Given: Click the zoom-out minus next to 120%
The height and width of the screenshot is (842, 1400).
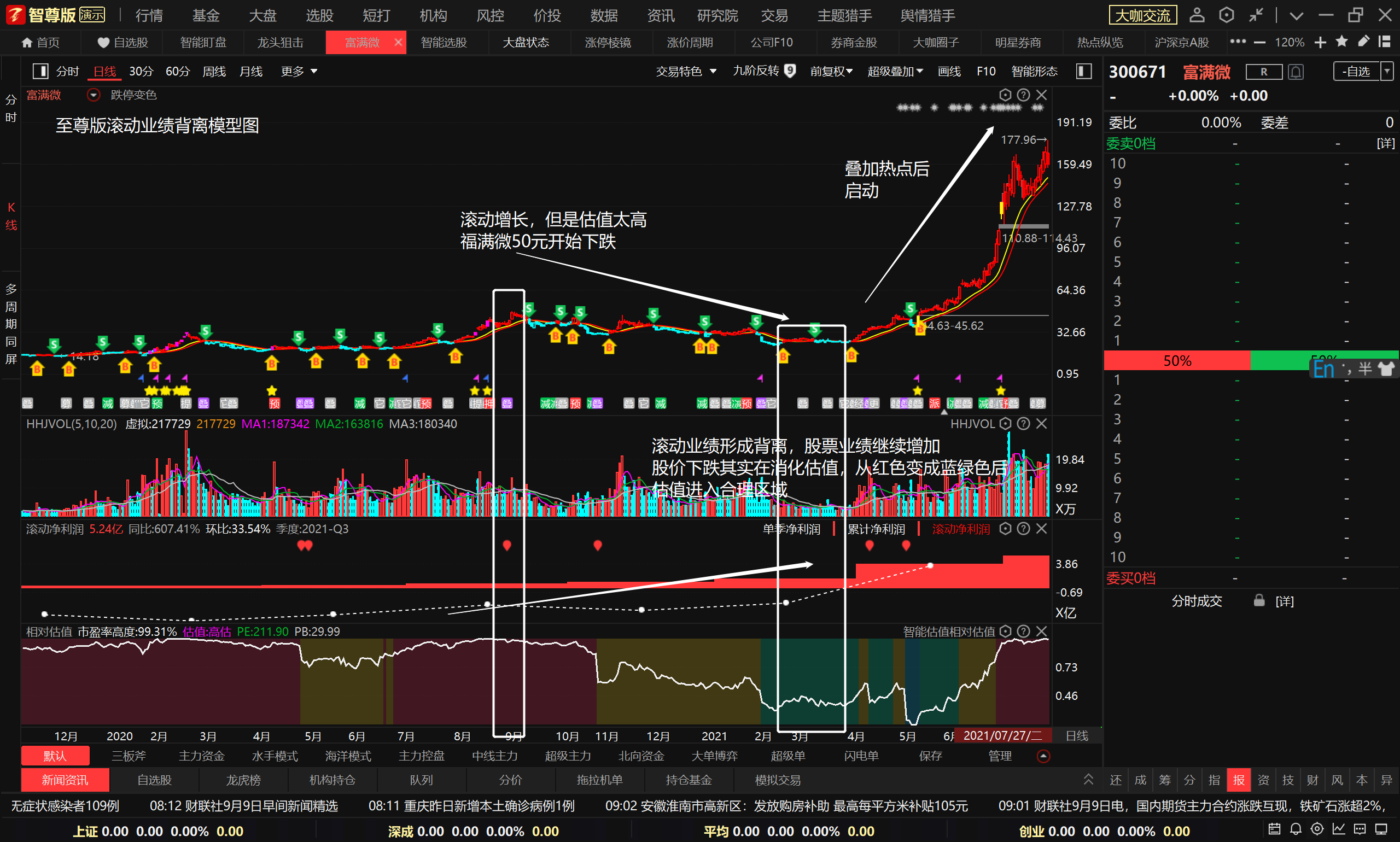Looking at the screenshot, I should click(1259, 43).
